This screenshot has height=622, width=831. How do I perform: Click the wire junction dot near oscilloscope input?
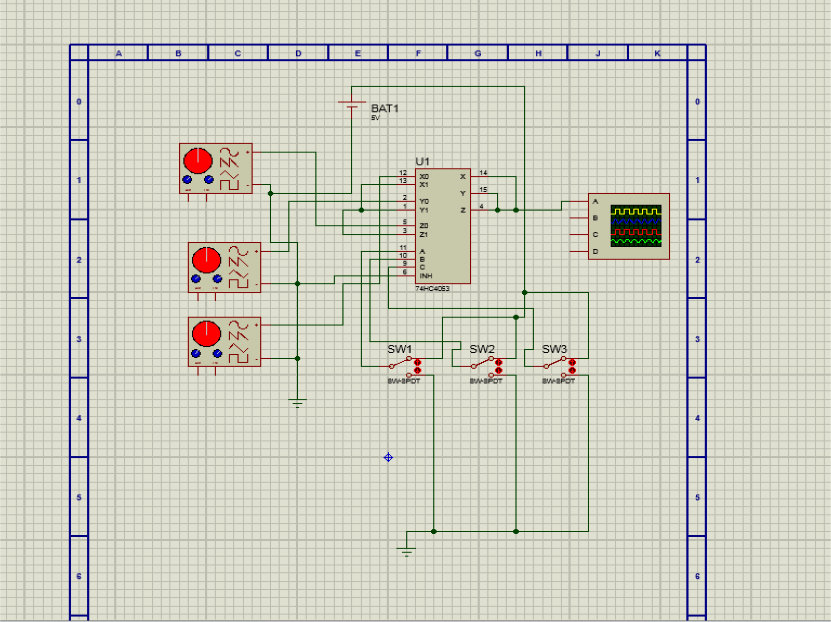(x=516, y=210)
